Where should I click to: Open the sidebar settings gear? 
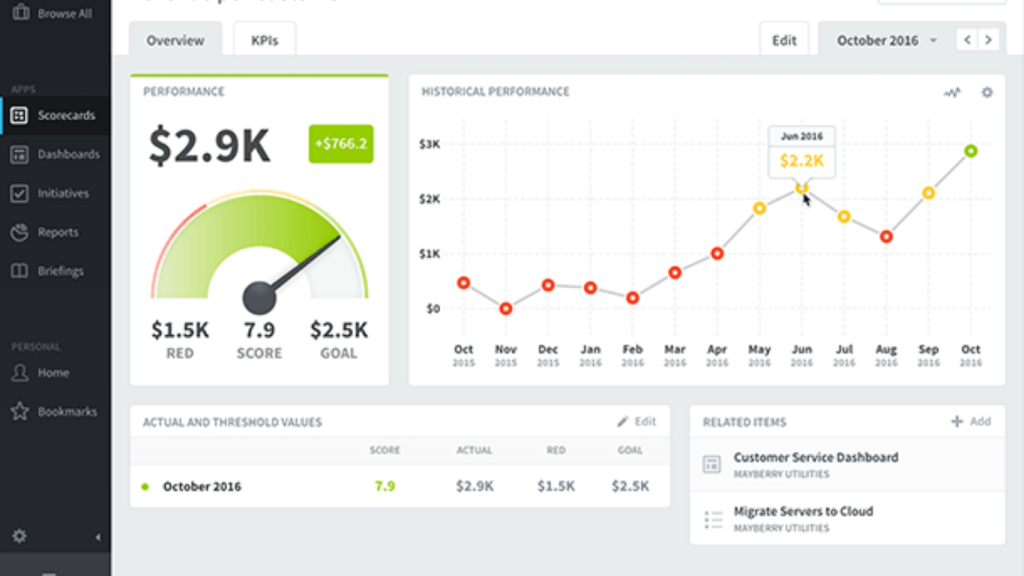click(19, 537)
